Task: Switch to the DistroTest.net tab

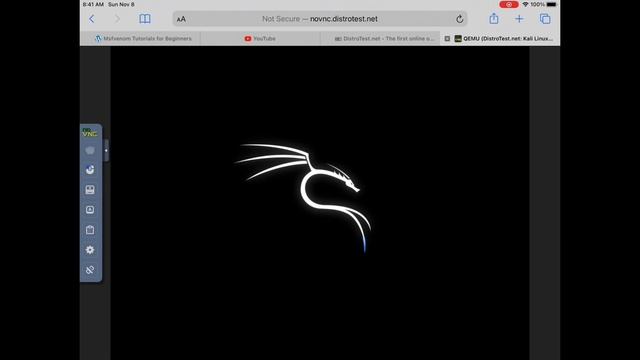Action: 384,38
